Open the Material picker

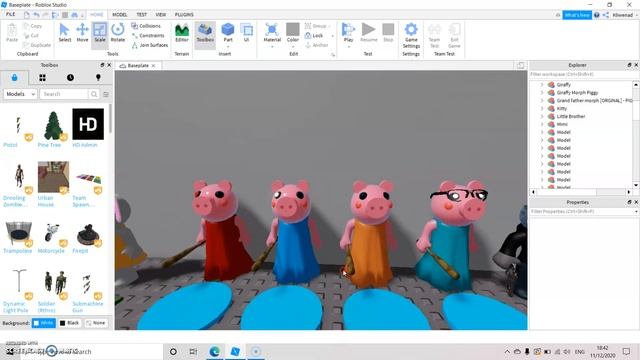(272, 33)
